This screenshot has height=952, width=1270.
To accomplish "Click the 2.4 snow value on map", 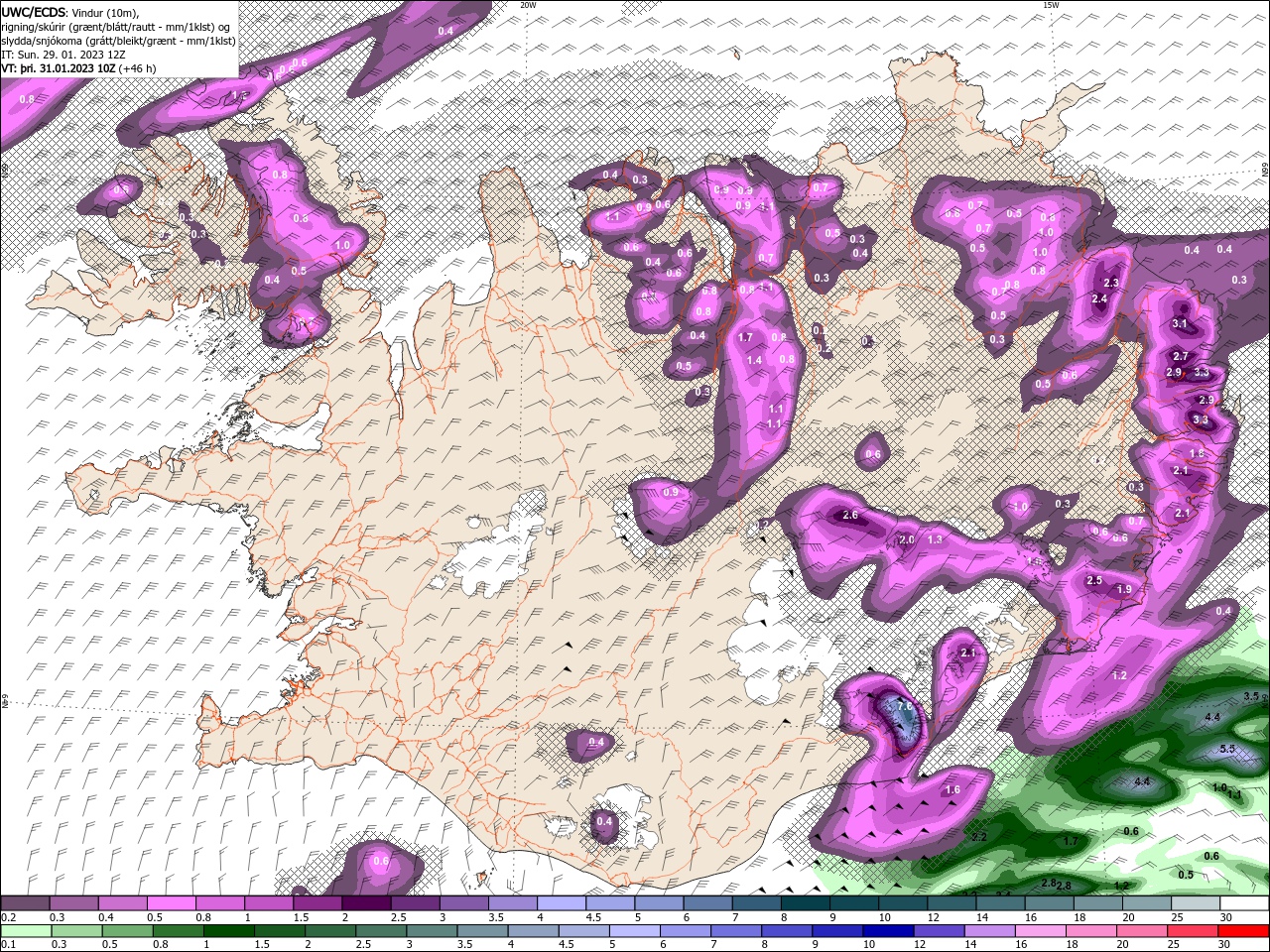I will coord(1099,299).
